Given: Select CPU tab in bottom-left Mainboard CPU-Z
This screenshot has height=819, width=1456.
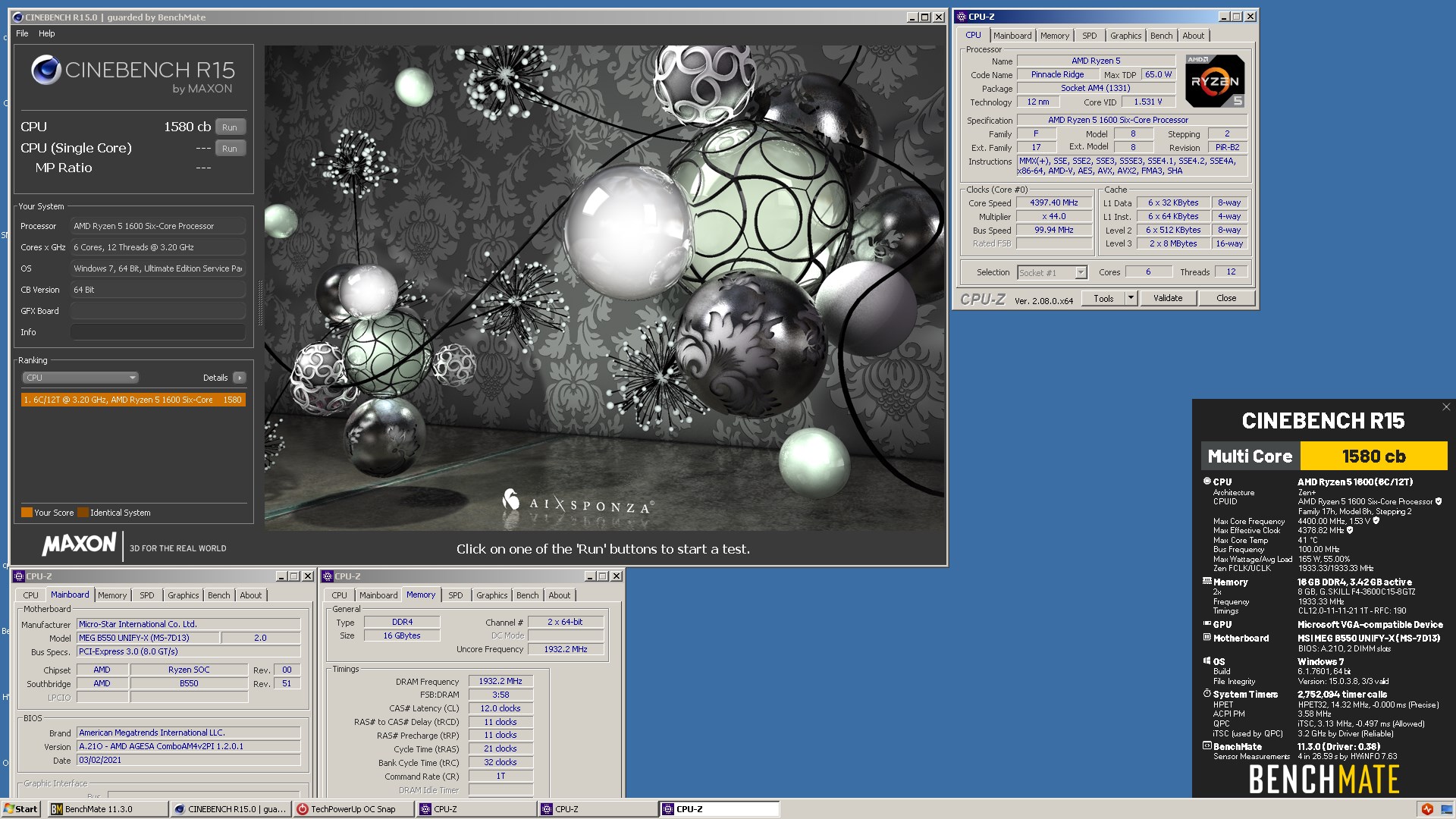Looking at the screenshot, I should pyautogui.click(x=30, y=595).
